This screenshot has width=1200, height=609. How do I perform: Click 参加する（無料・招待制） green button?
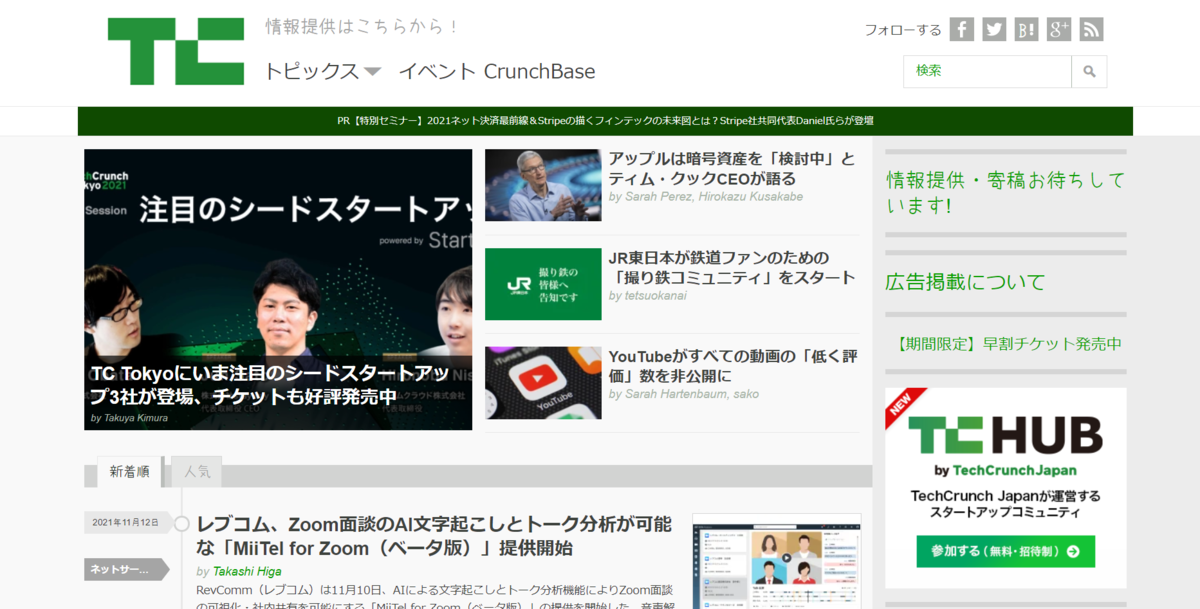click(x=1005, y=551)
